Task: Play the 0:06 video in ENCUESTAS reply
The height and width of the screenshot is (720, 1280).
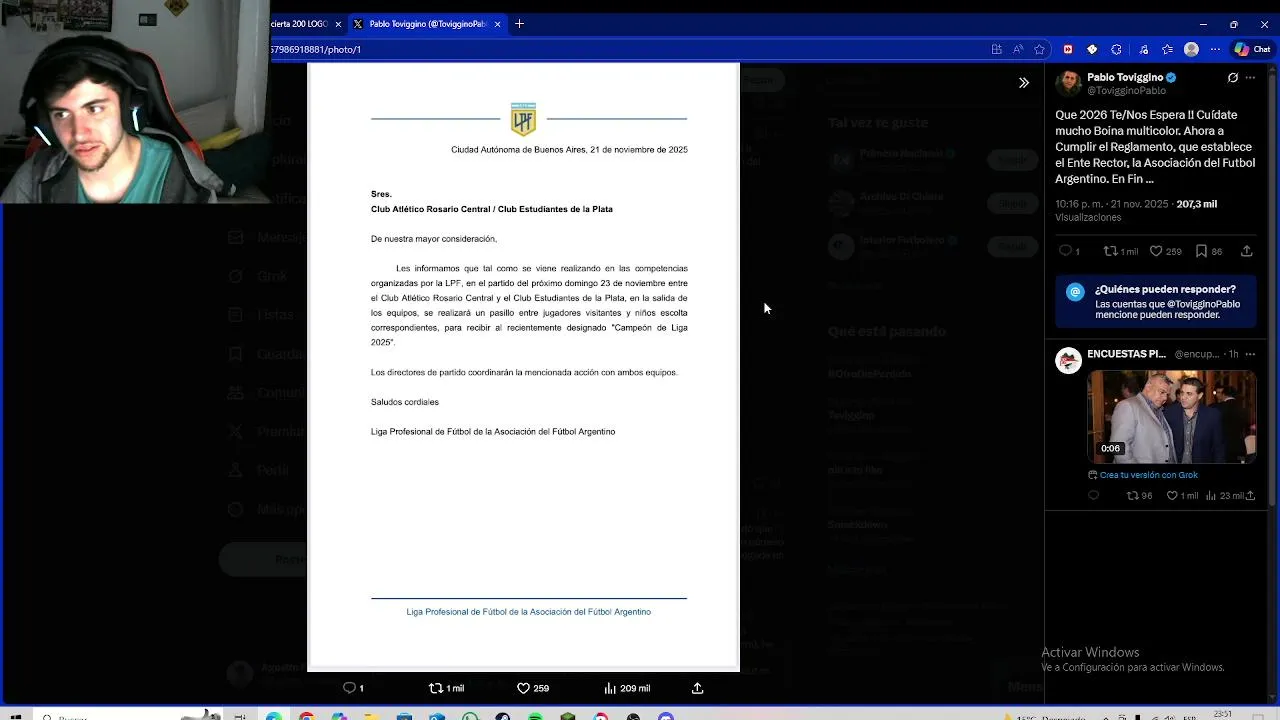Action: pyautogui.click(x=1172, y=416)
